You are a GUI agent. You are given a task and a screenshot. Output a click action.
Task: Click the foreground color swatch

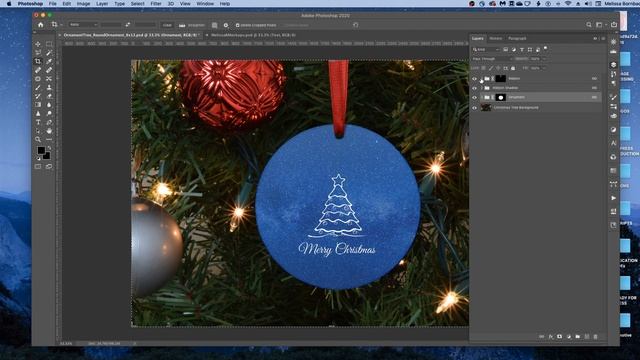[41, 151]
